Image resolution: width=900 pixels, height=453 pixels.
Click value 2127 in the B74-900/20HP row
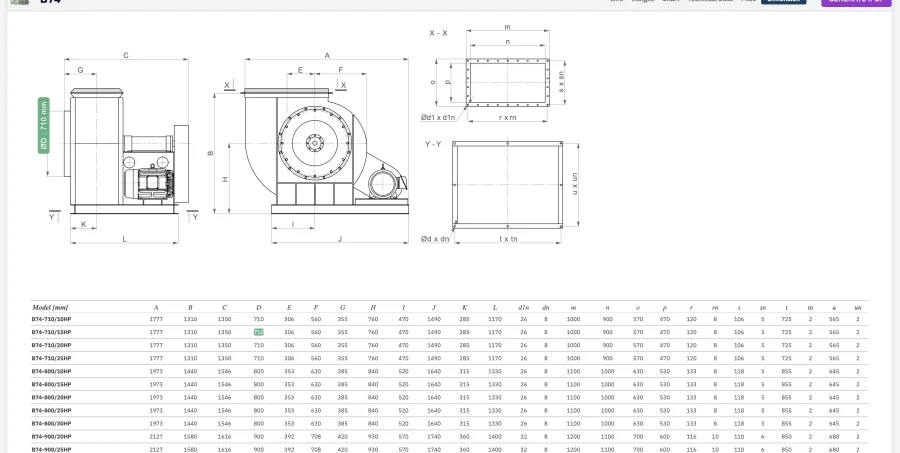click(x=156, y=437)
